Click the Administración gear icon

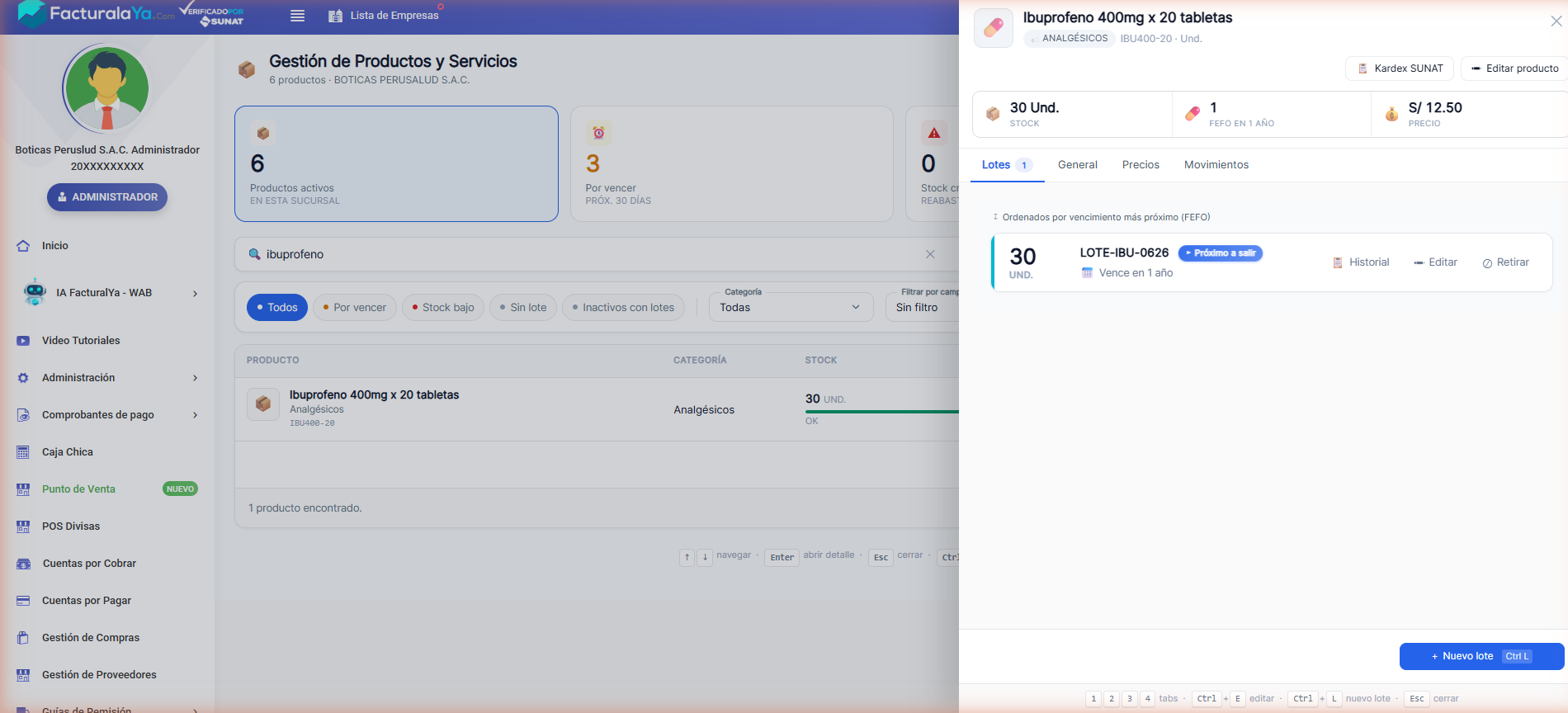(x=23, y=378)
